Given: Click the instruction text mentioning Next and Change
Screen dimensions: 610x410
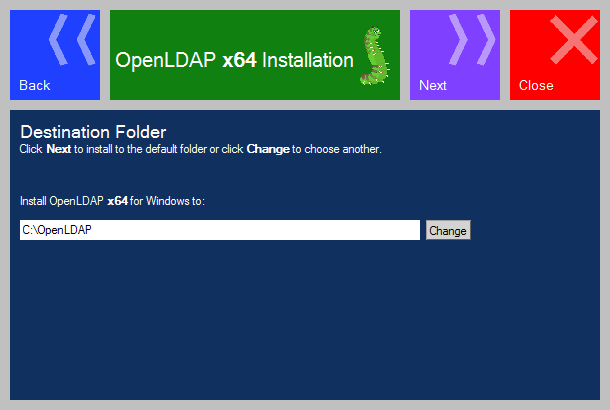Looking at the screenshot, I should pyautogui.click(x=201, y=149).
